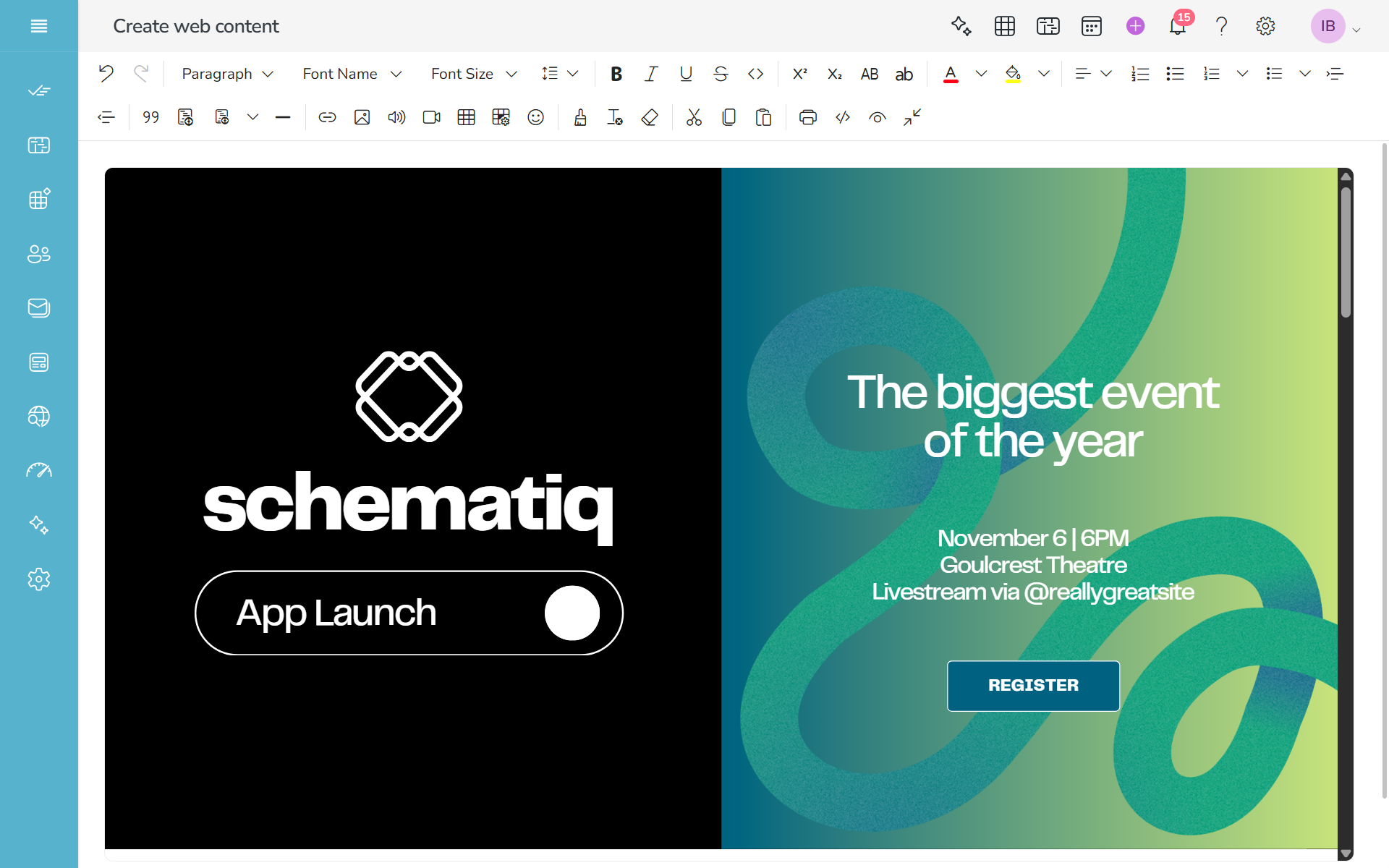Toggle superscript formatting

click(x=799, y=74)
